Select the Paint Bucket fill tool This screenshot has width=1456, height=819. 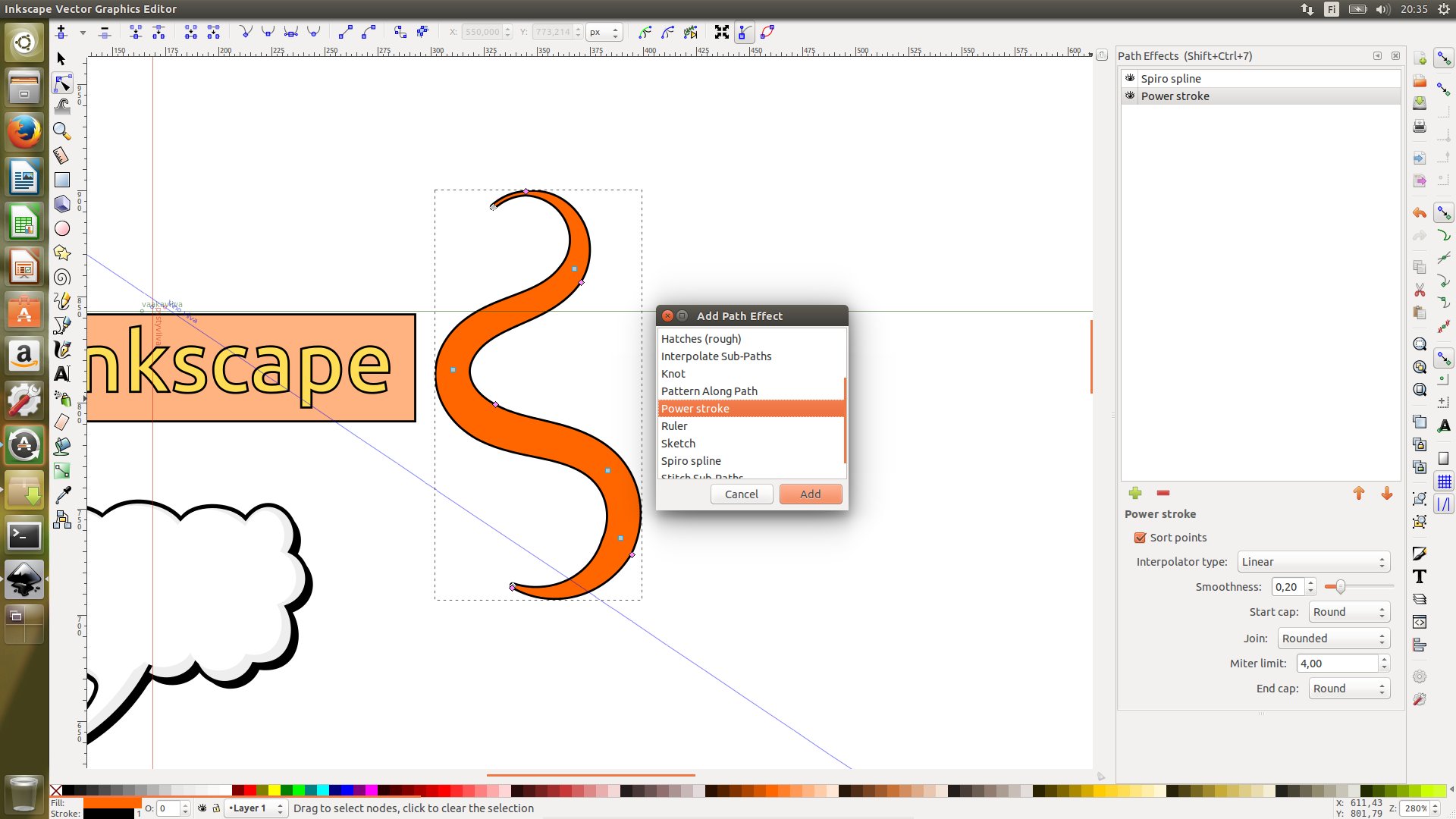tap(62, 447)
